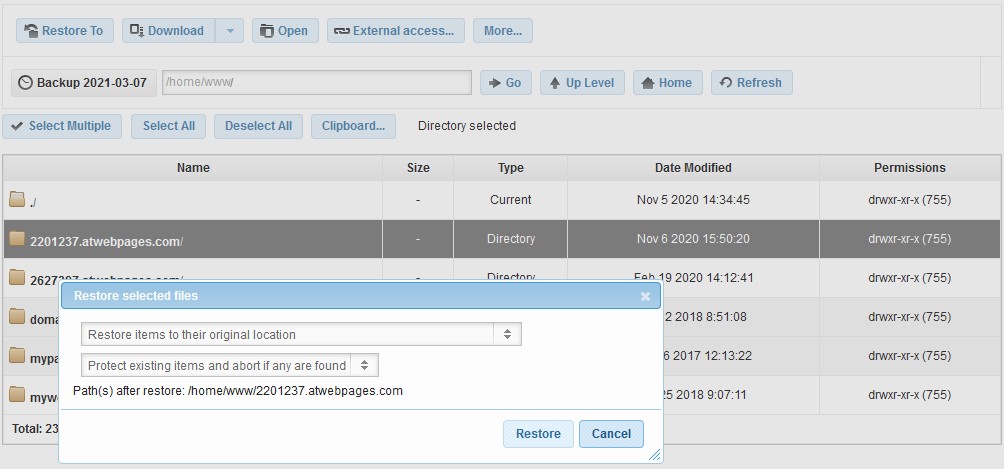
Task: Close the Restore selected files dialog
Action: (x=645, y=296)
